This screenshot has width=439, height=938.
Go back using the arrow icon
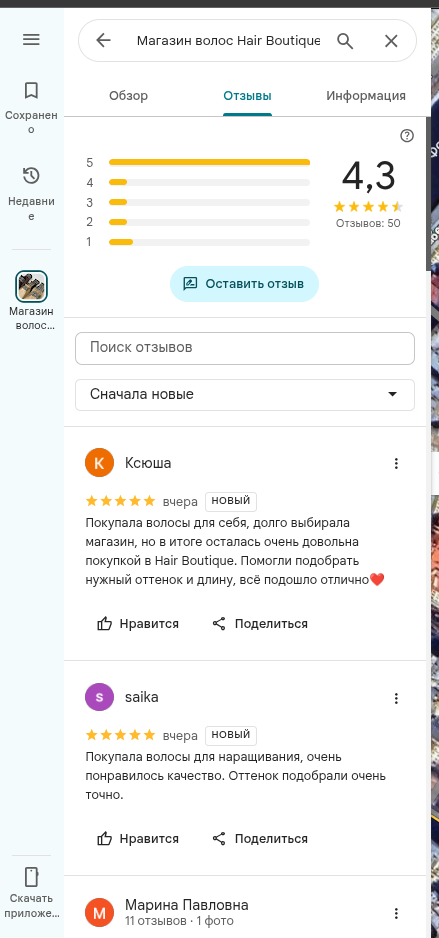pyautogui.click(x=103, y=41)
